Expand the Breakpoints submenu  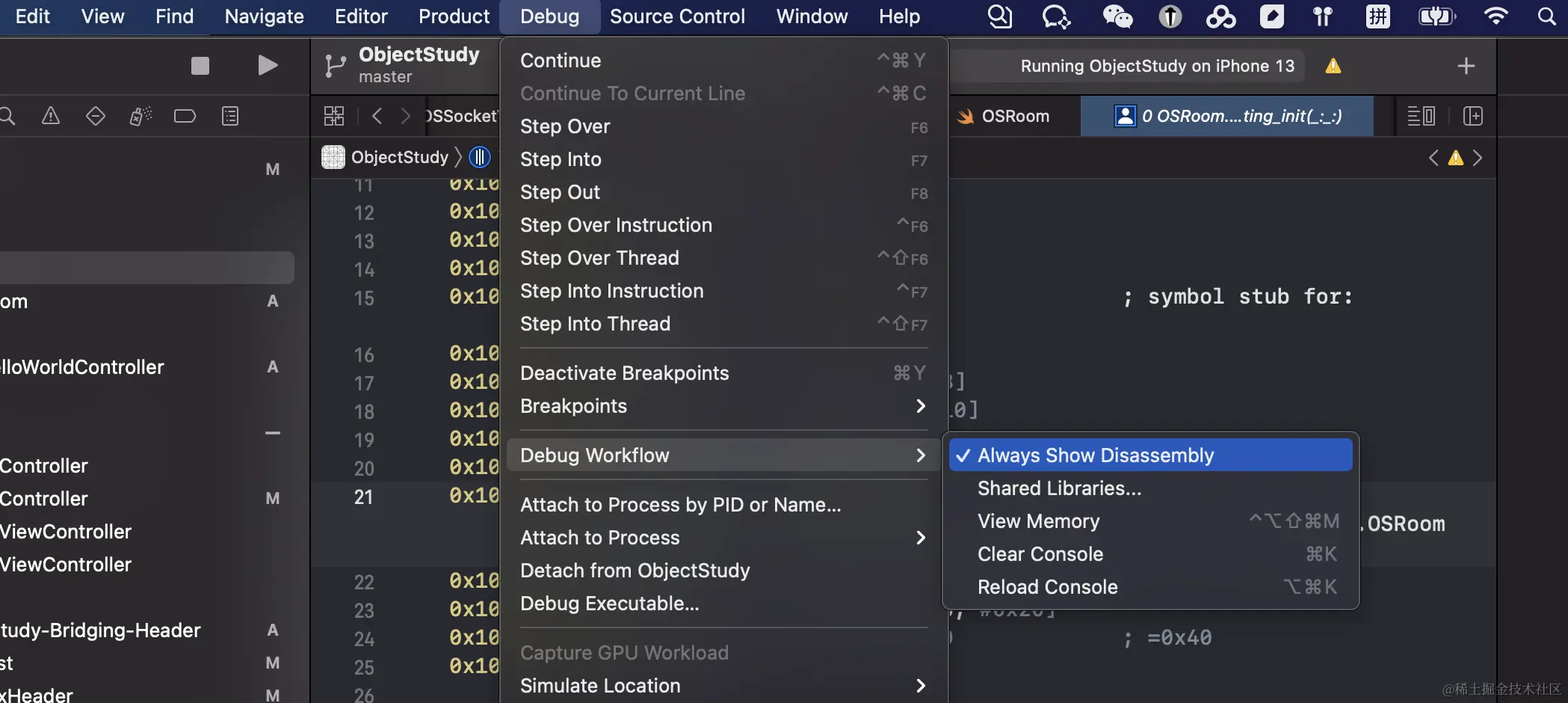click(x=723, y=406)
